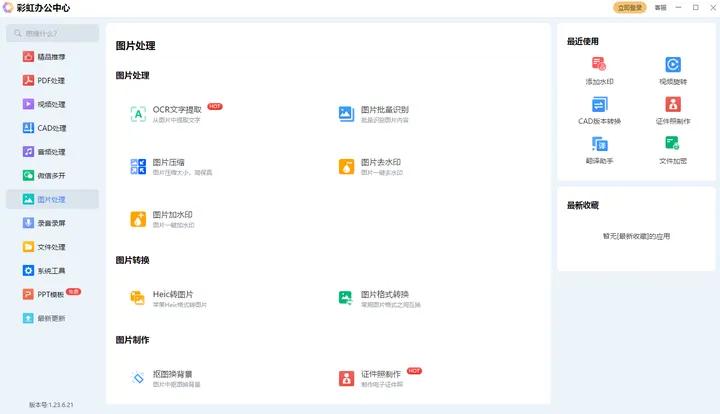Start the 图片加水印 tool
Image resolution: width=720 pixels, height=414 pixels.
point(162,219)
